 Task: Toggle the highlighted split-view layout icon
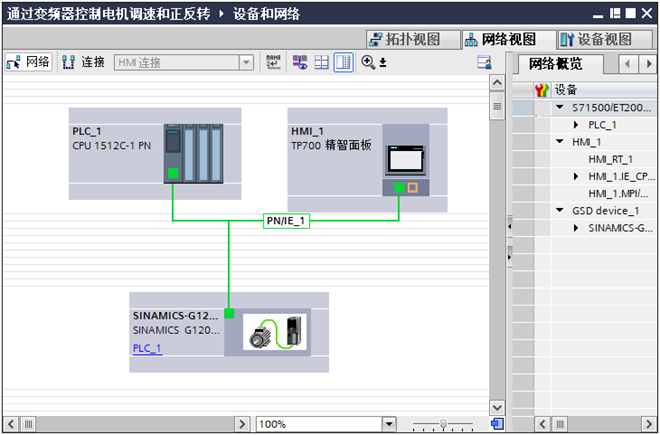click(x=343, y=62)
